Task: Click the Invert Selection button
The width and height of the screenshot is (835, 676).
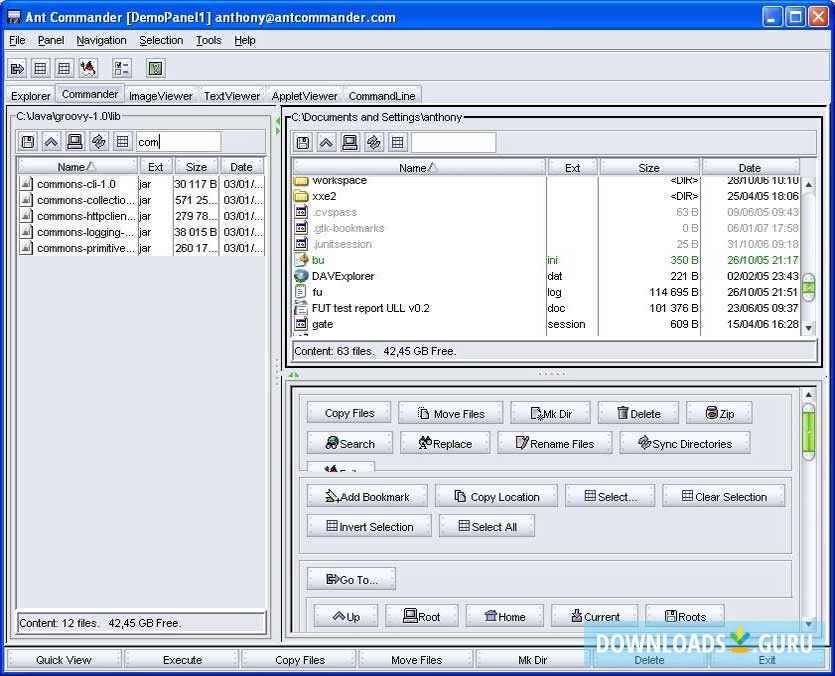Action: (370, 526)
